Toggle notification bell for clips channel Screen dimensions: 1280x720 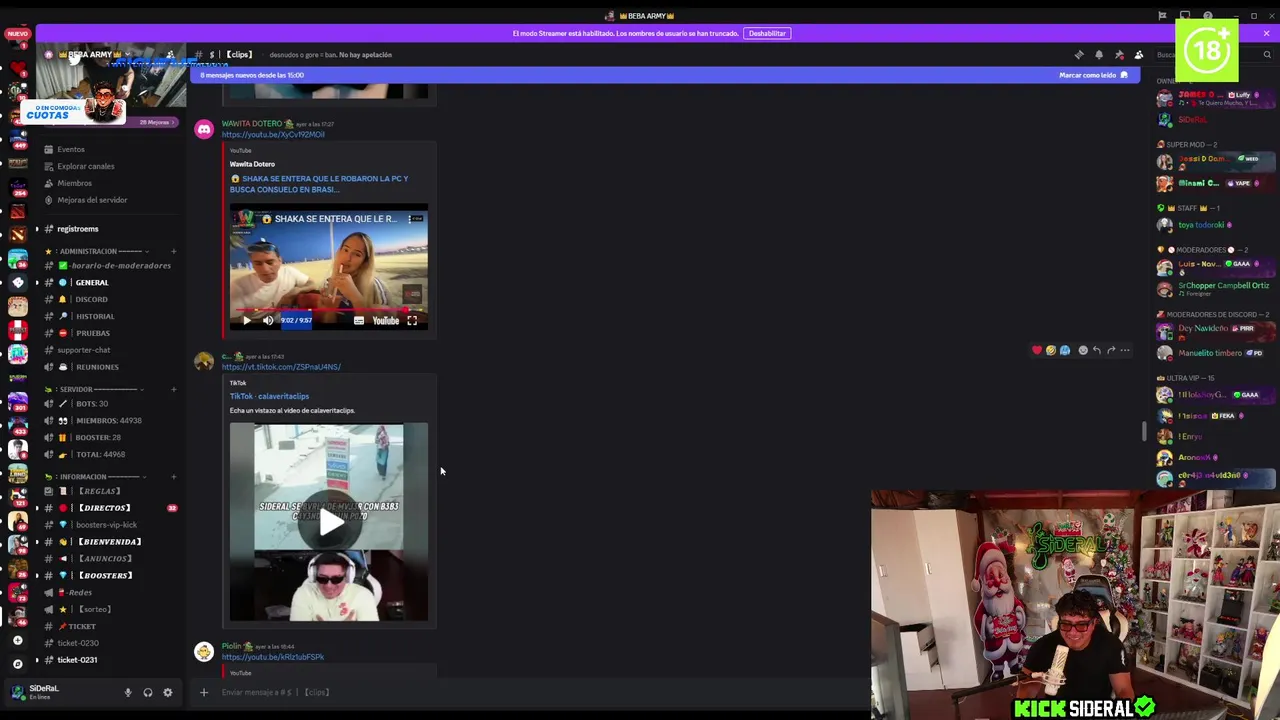coord(1099,55)
